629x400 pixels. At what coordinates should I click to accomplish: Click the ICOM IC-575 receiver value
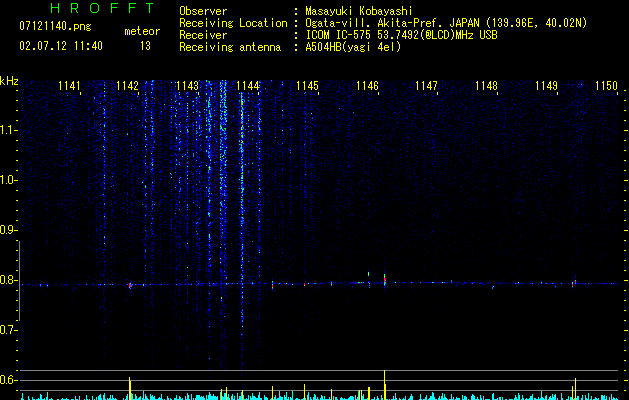tap(401, 35)
